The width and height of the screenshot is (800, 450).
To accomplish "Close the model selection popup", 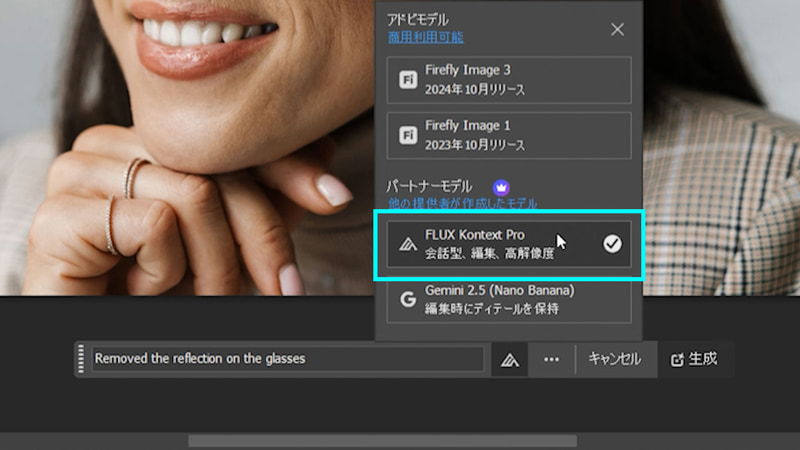I will tap(617, 30).
